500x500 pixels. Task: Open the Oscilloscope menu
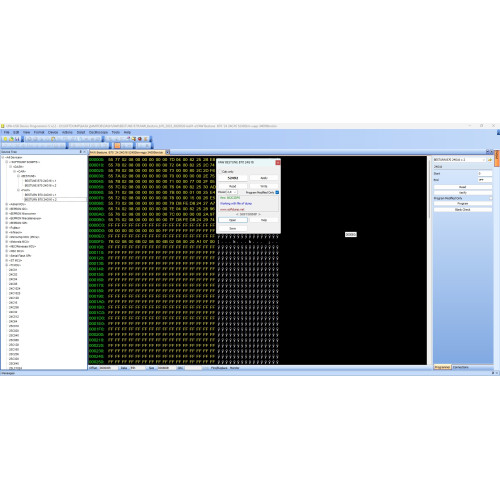98,132
